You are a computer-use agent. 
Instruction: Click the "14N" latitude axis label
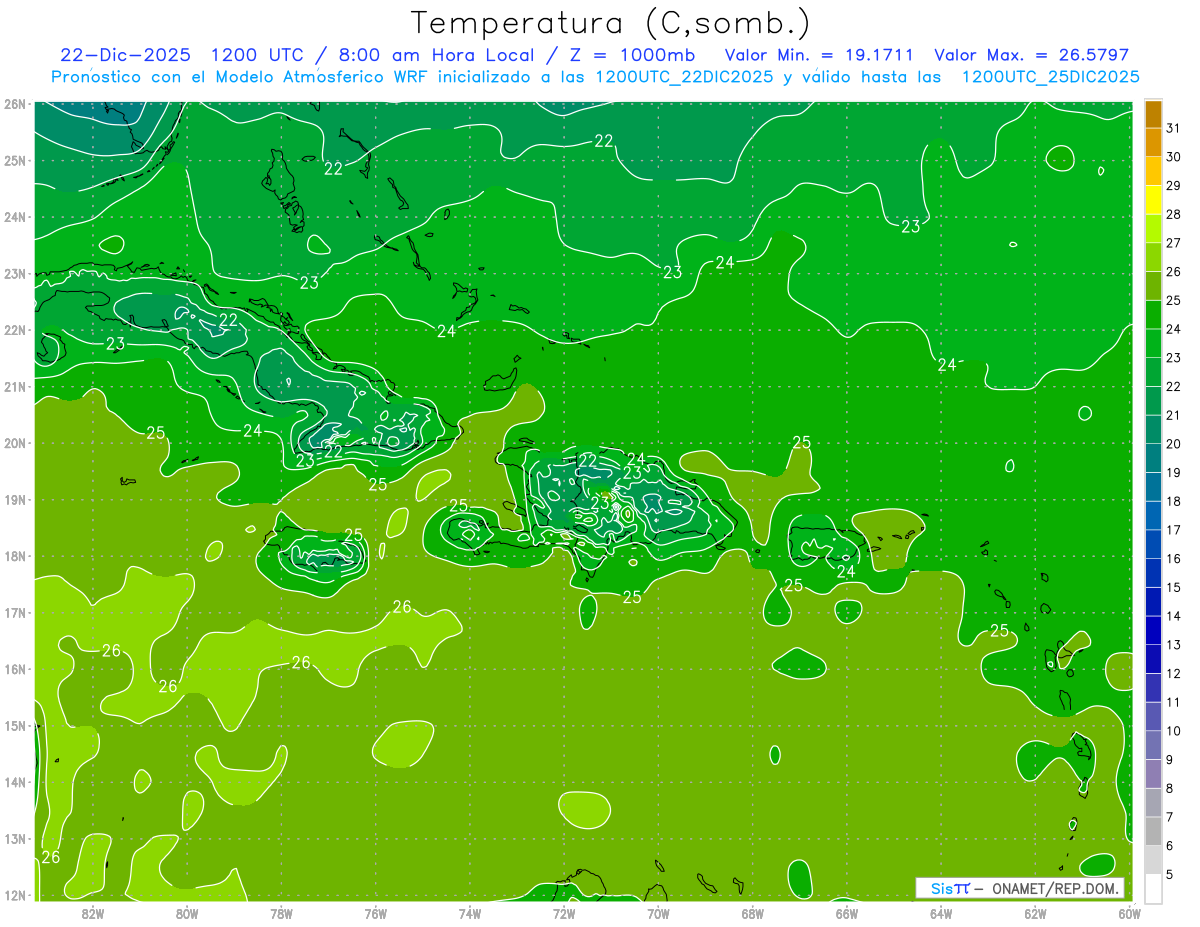pos(14,782)
